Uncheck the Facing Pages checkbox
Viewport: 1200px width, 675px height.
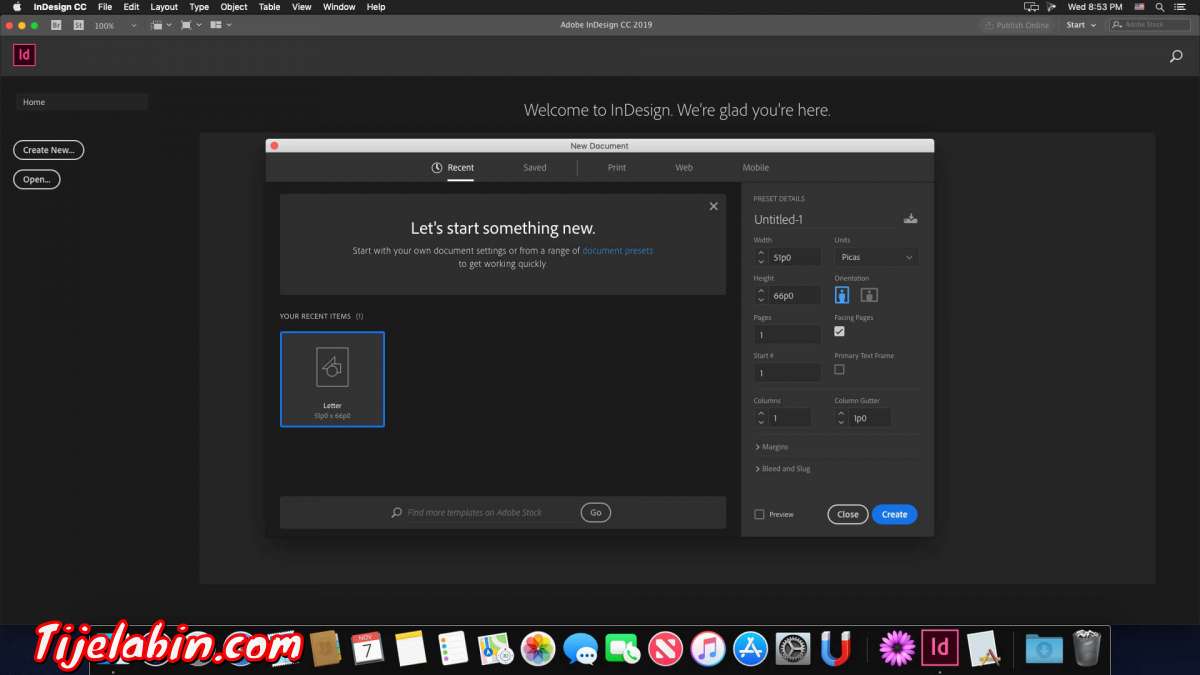click(839, 331)
